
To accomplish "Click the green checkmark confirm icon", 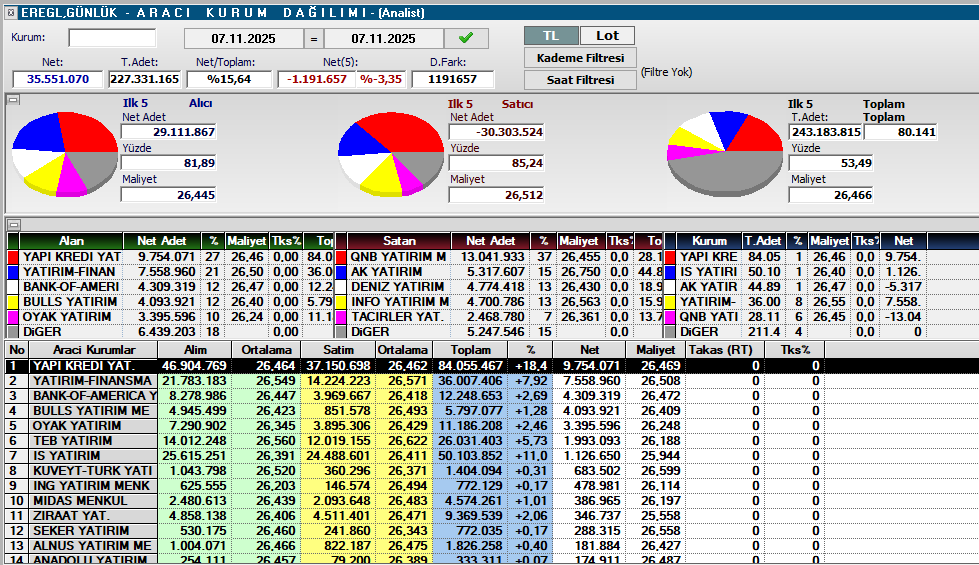I will 465,38.
